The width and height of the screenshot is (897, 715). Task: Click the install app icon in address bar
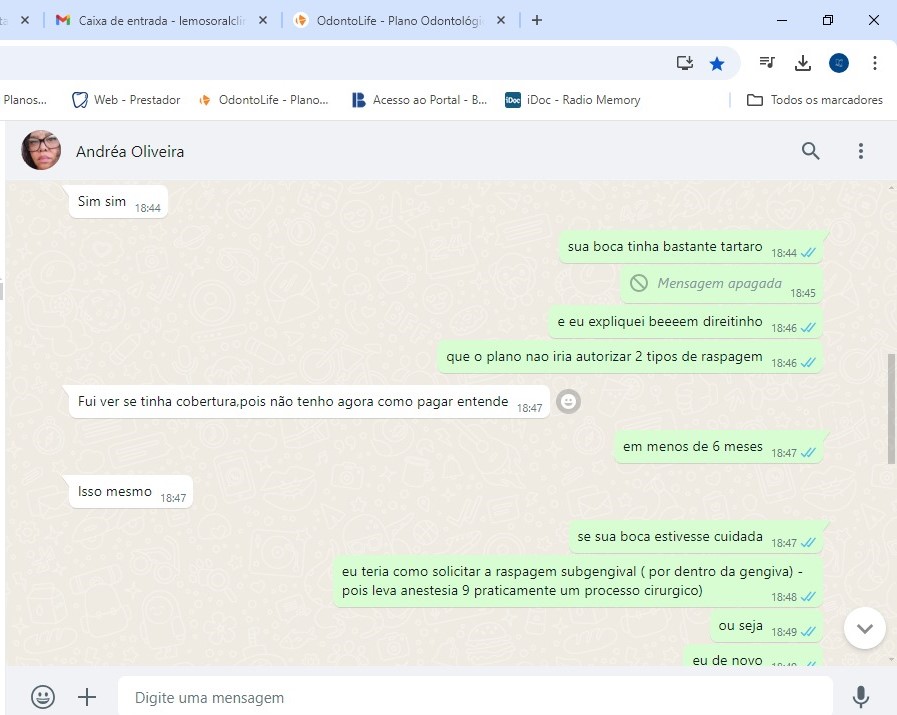point(685,63)
